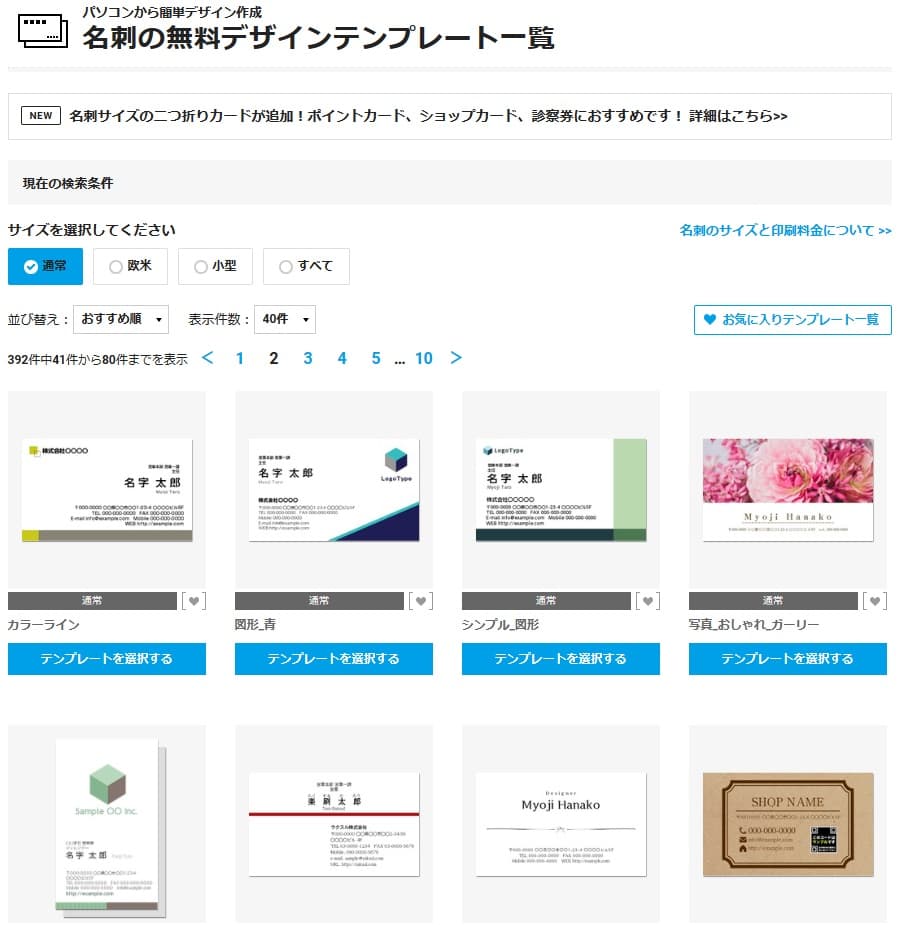Select the 通常 size option
This screenshot has height=925, width=903.
click(x=45, y=267)
